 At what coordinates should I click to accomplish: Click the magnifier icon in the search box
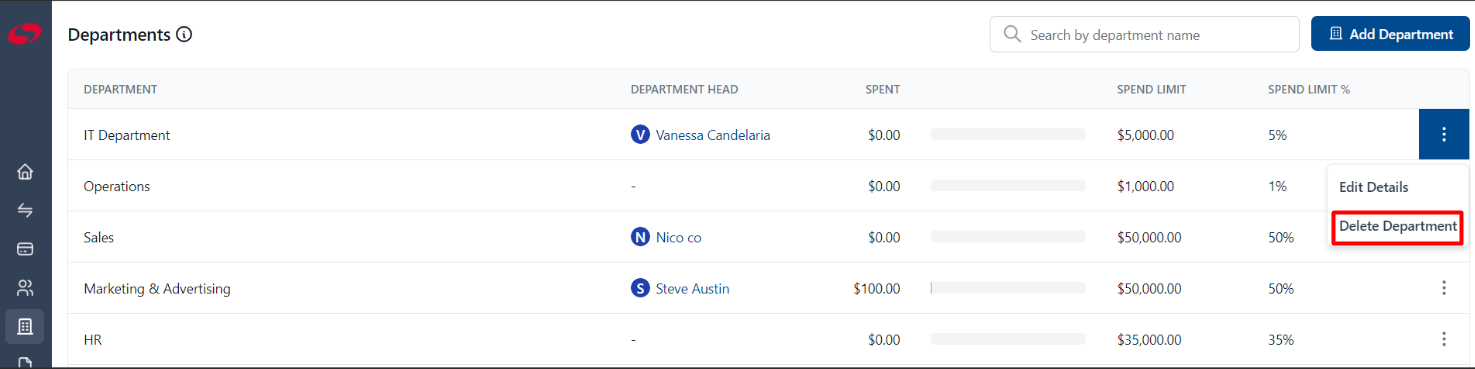coord(1012,34)
